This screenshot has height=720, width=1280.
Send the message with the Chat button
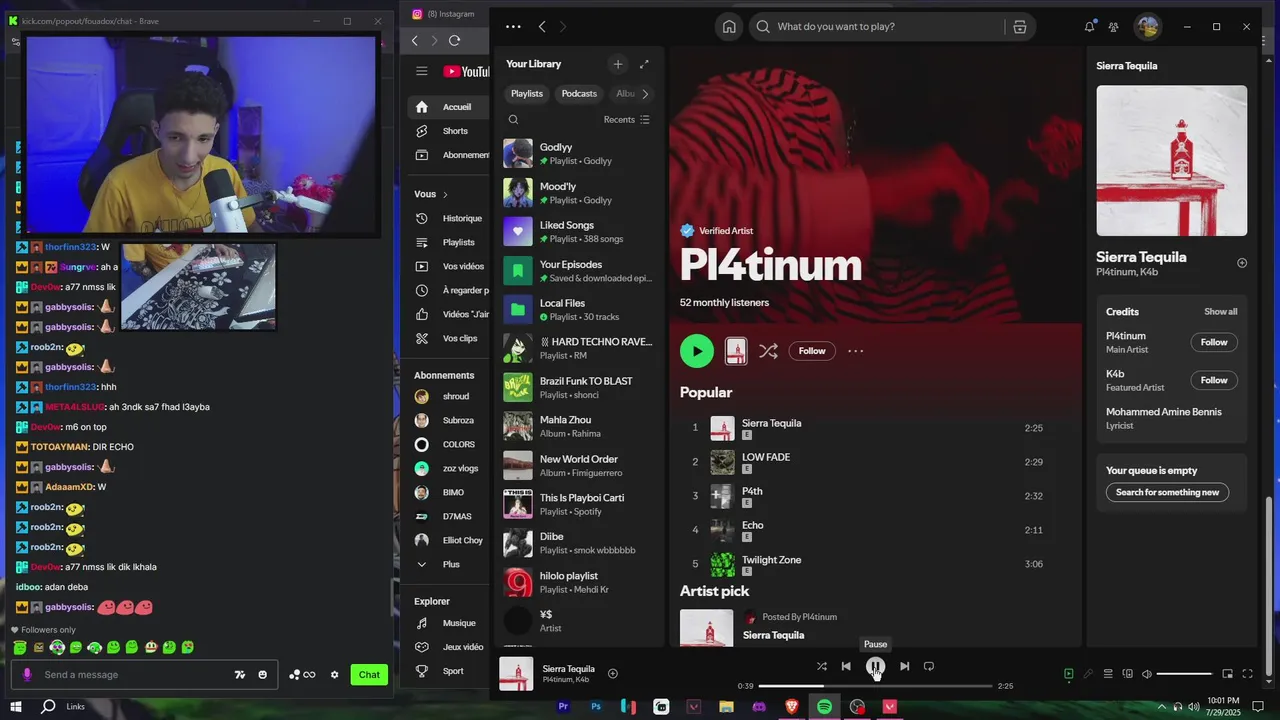click(369, 675)
